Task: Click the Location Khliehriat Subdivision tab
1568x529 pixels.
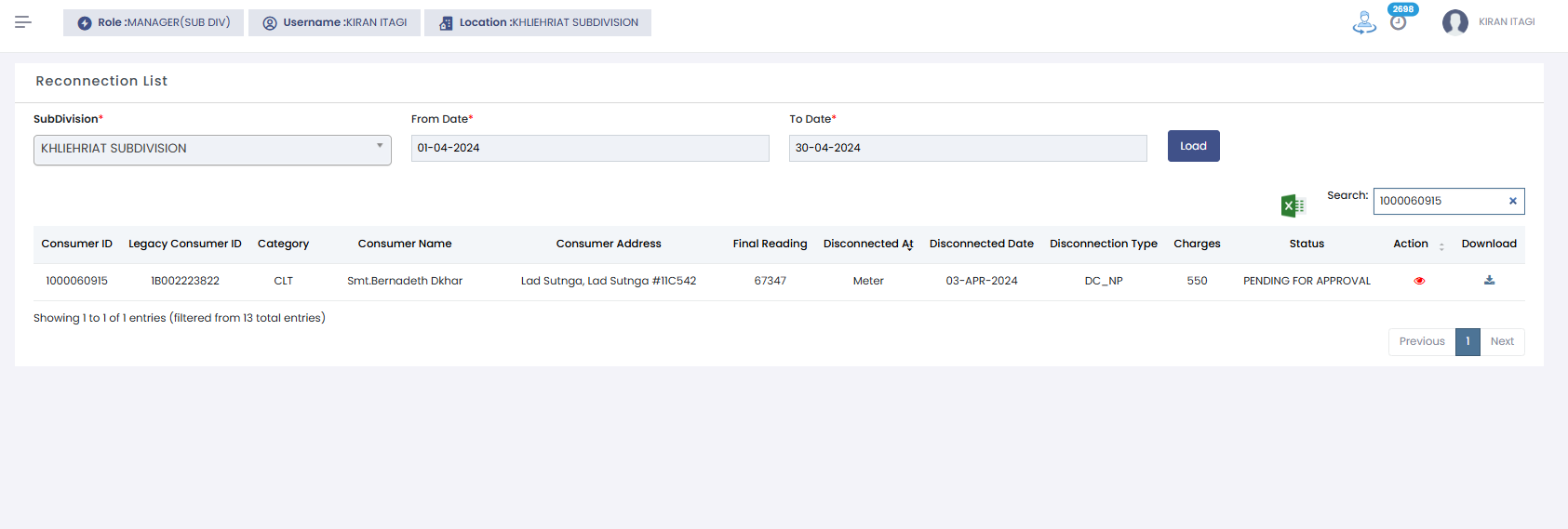Action: 538,22
